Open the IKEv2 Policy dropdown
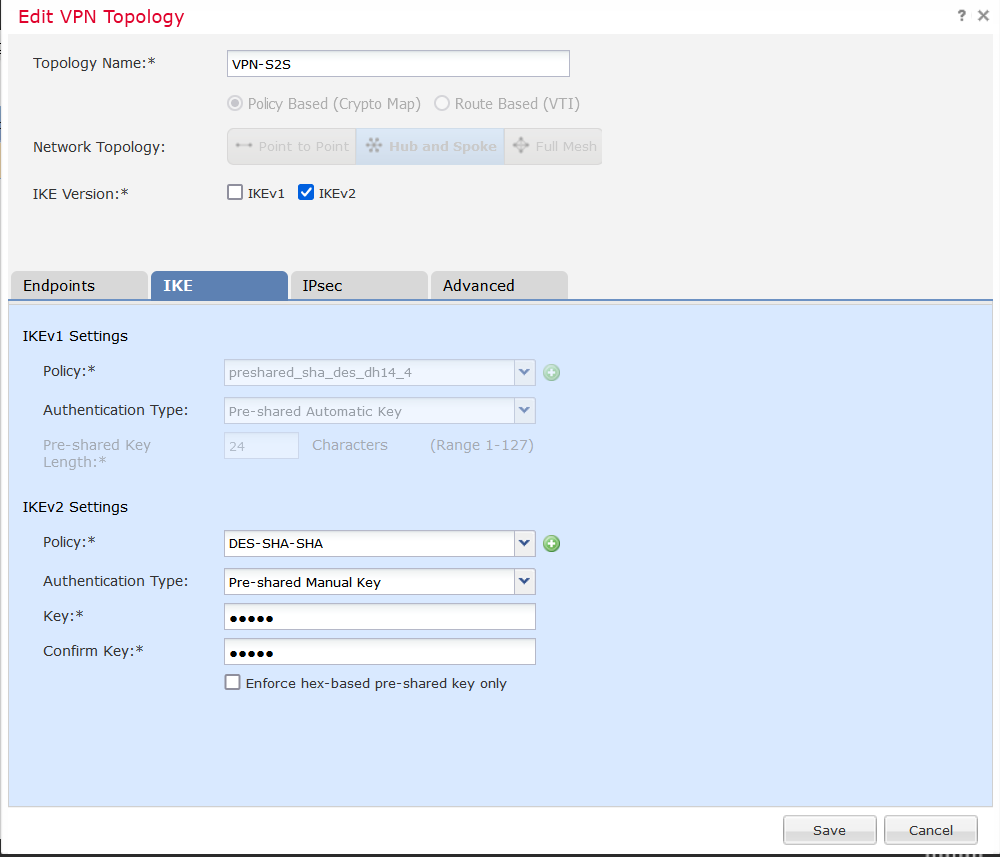This screenshot has width=1000, height=857. (x=525, y=544)
